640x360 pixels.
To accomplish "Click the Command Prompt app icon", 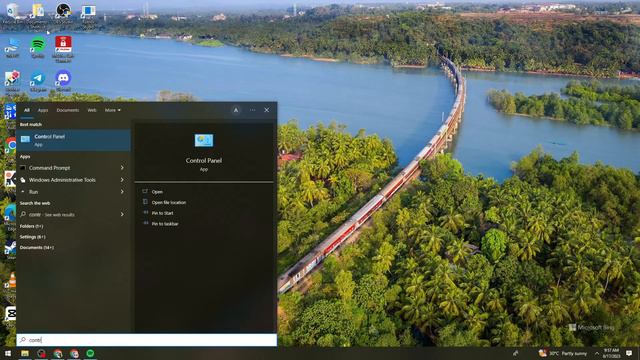I will coord(23,168).
